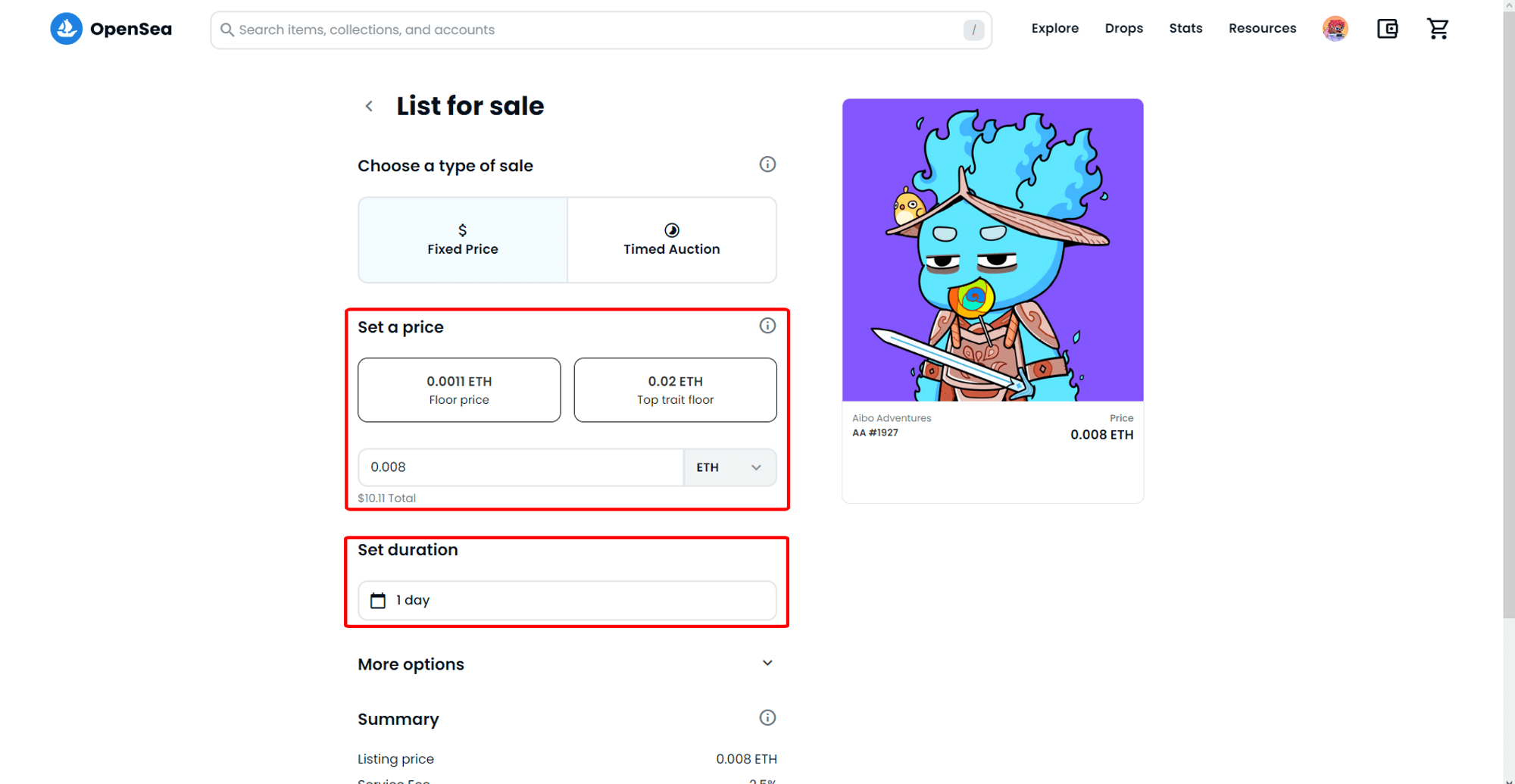Click info icon beside Choose a type of sale

(x=767, y=164)
